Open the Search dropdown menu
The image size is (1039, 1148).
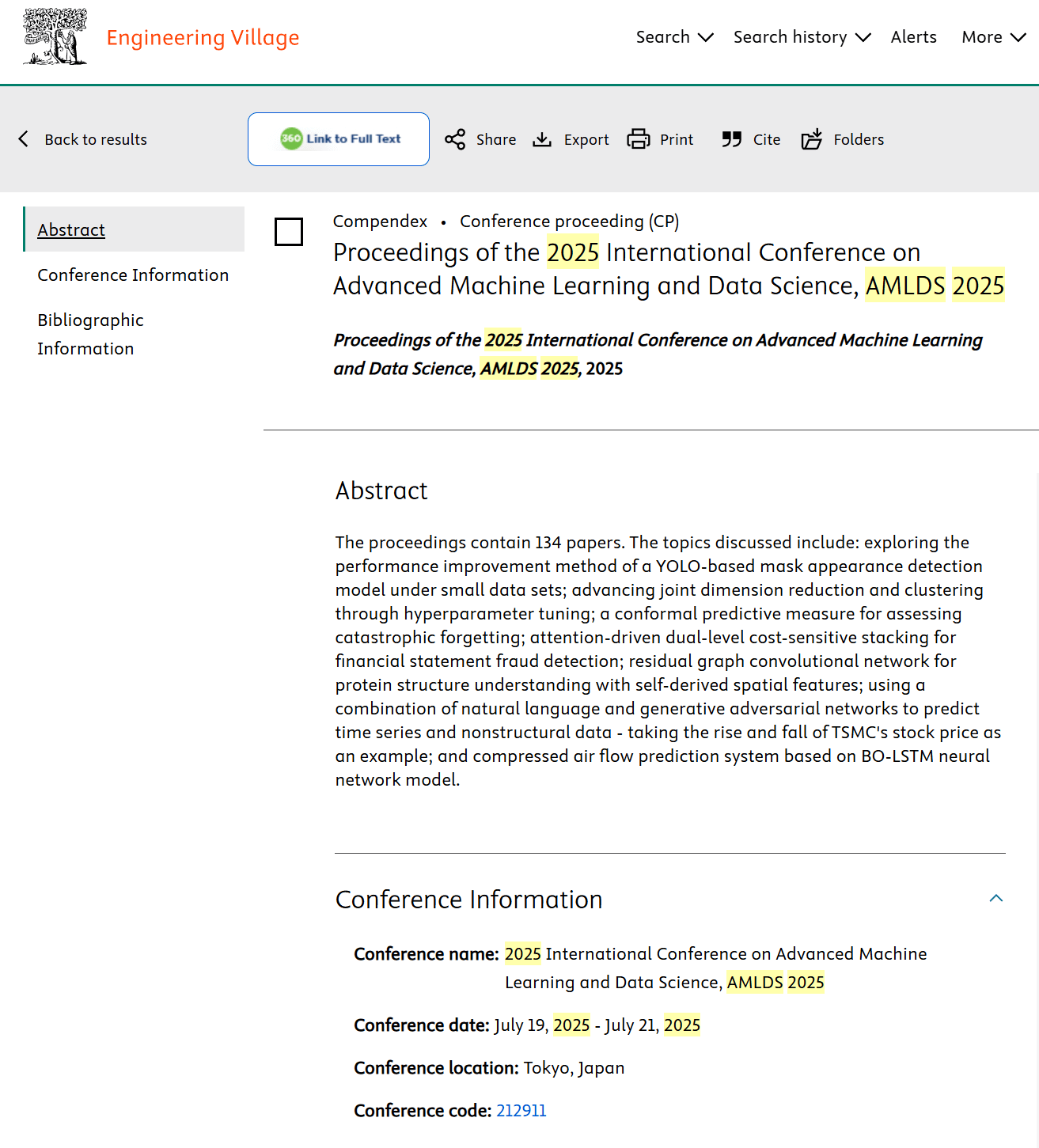point(674,37)
